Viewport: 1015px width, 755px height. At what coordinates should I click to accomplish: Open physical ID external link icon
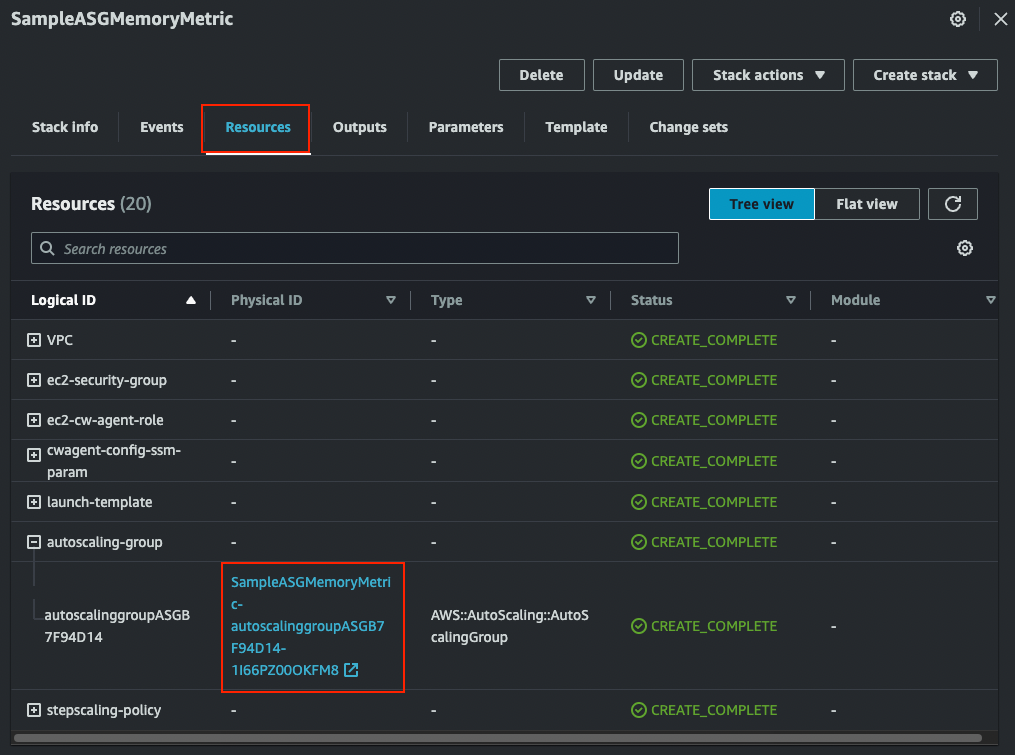pyautogui.click(x=351, y=670)
